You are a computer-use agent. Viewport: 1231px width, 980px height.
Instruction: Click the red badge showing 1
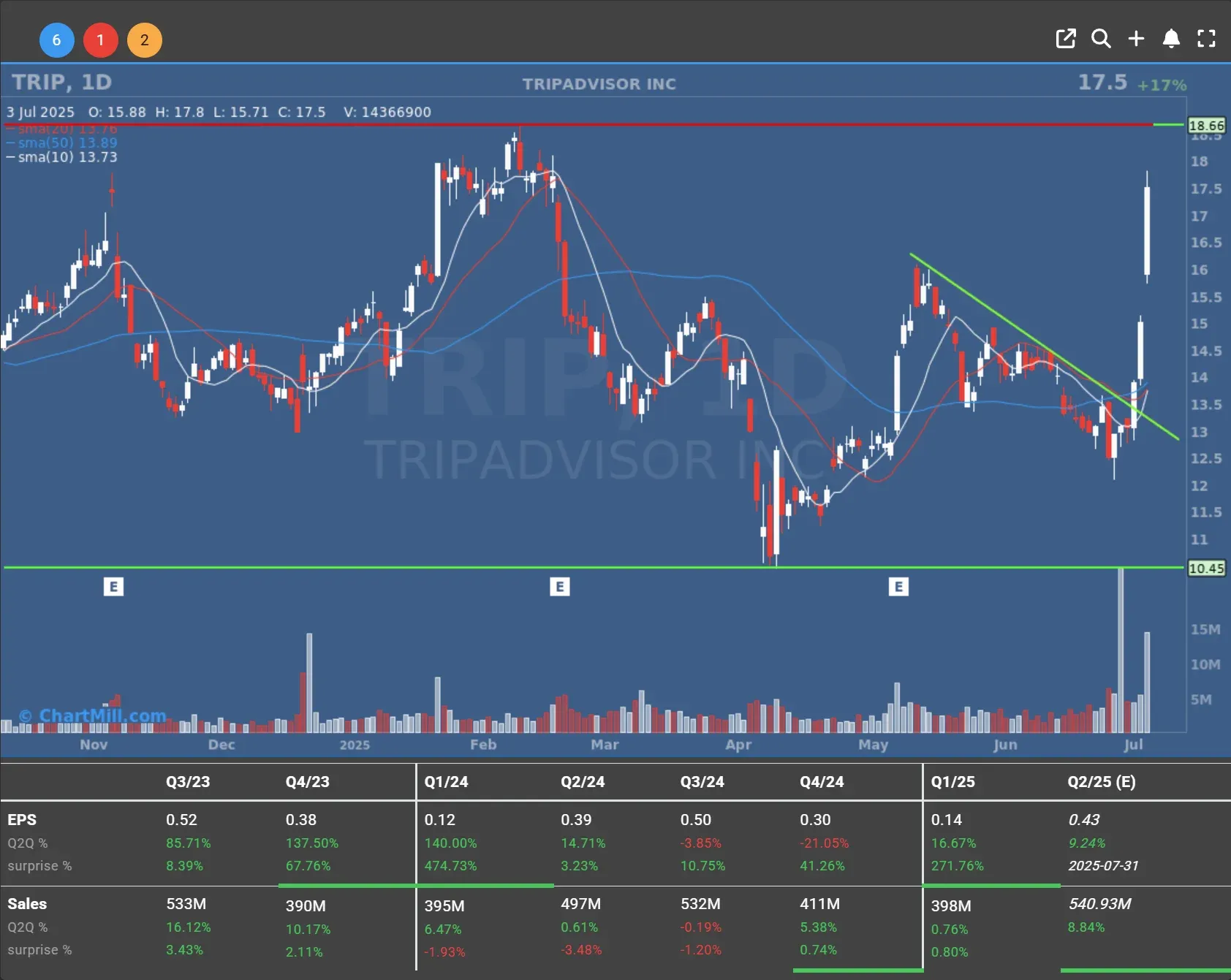coord(100,40)
